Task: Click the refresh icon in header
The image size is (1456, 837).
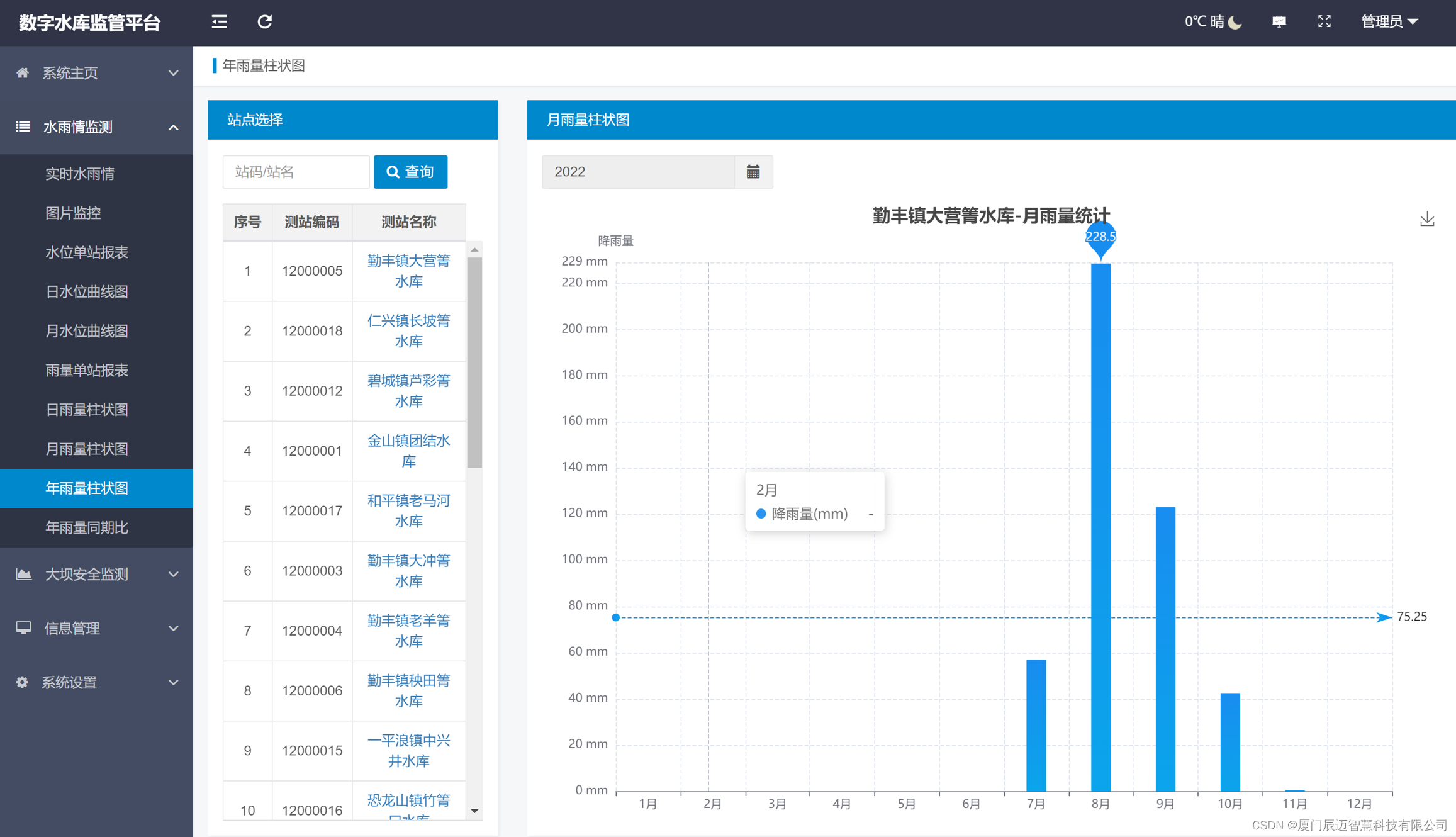Action: [265, 22]
